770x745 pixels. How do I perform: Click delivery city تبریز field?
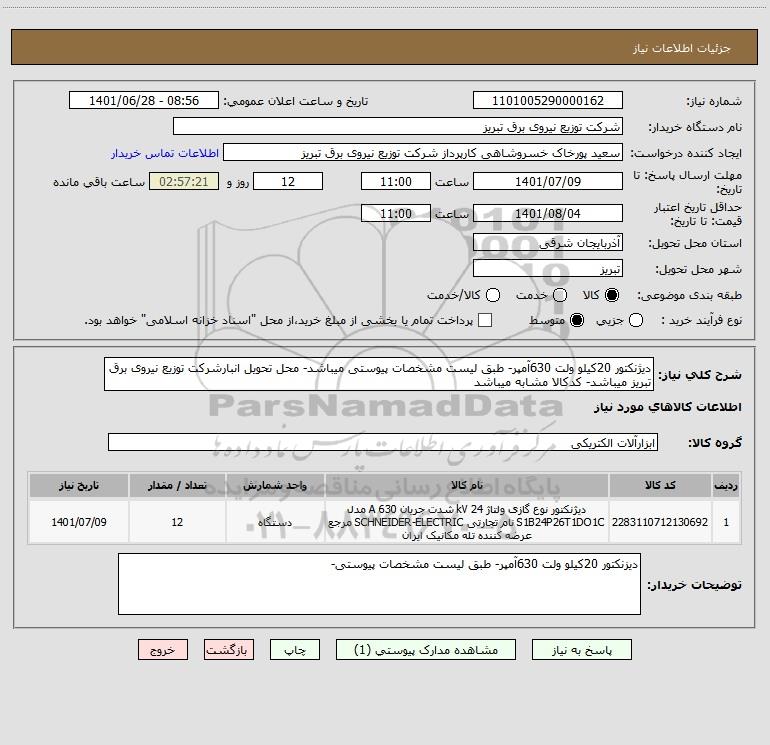click(548, 268)
